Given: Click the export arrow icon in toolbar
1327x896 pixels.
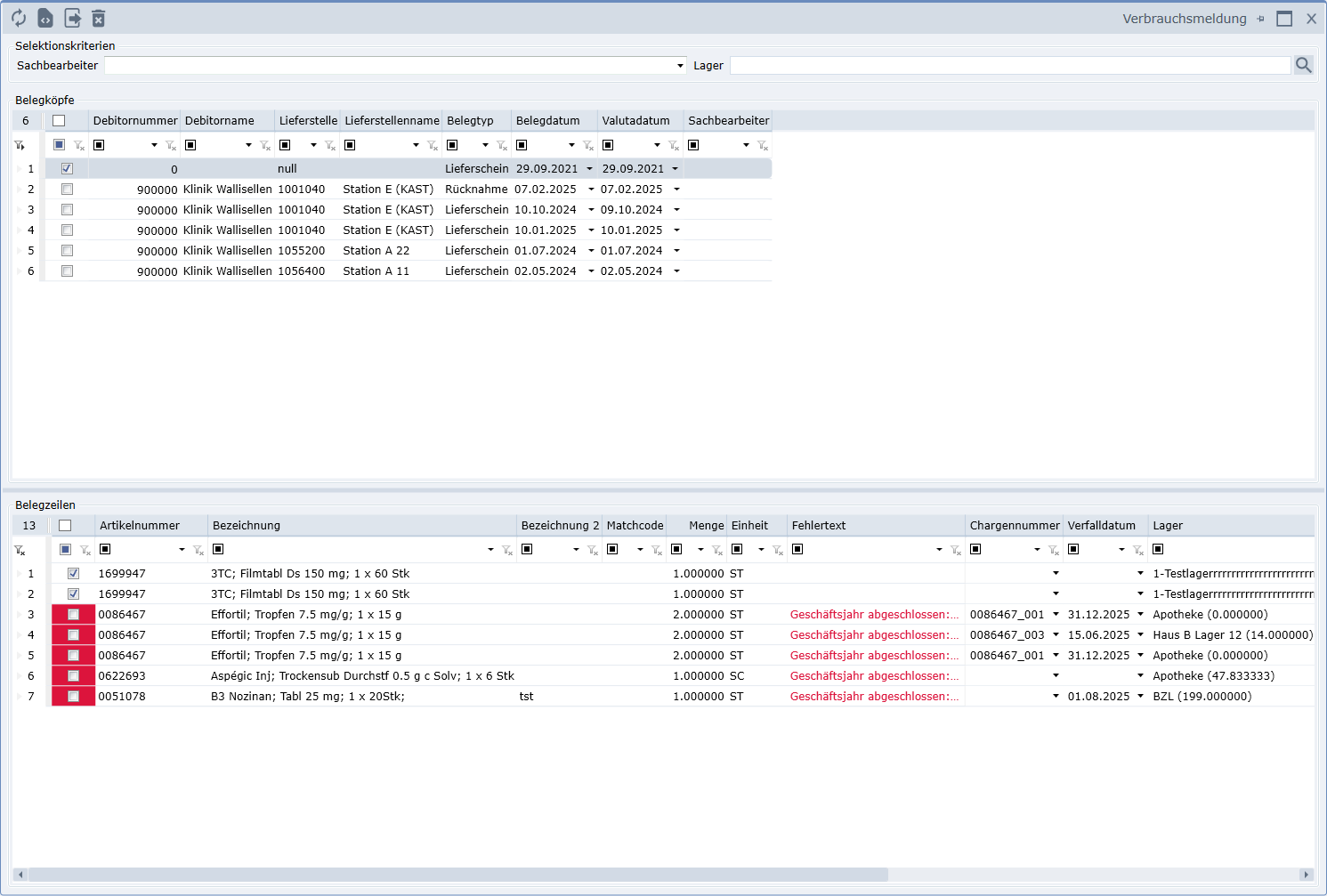Looking at the screenshot, I should [x=73, y=19].
